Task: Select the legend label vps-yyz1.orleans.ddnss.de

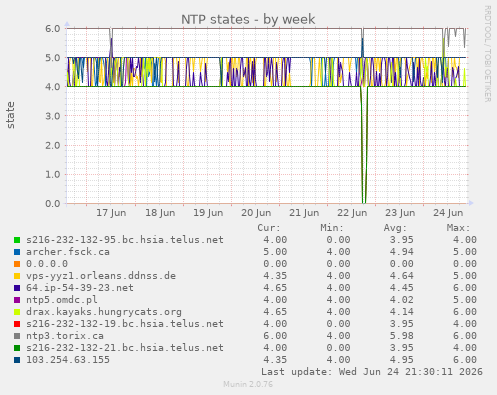Action: click(x=101, y=276)
